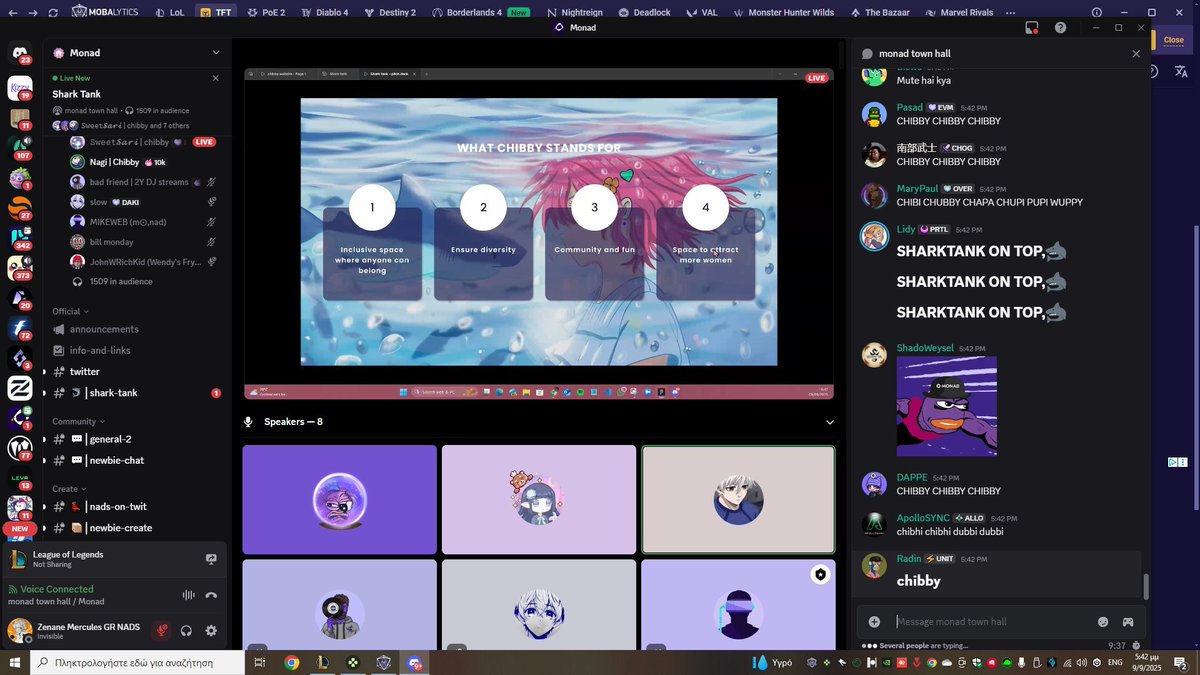Open MaryPaul's profile from chat username
Viewport: 1200px width, 675px height.
pyautogui.click(x=917, y=188)
